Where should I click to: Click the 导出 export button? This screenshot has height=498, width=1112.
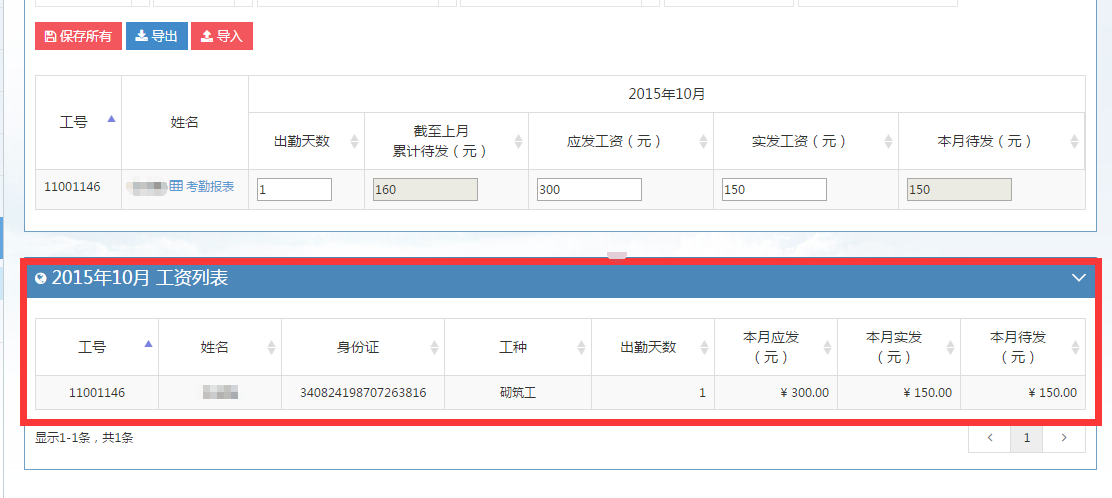tap(156, 36)
